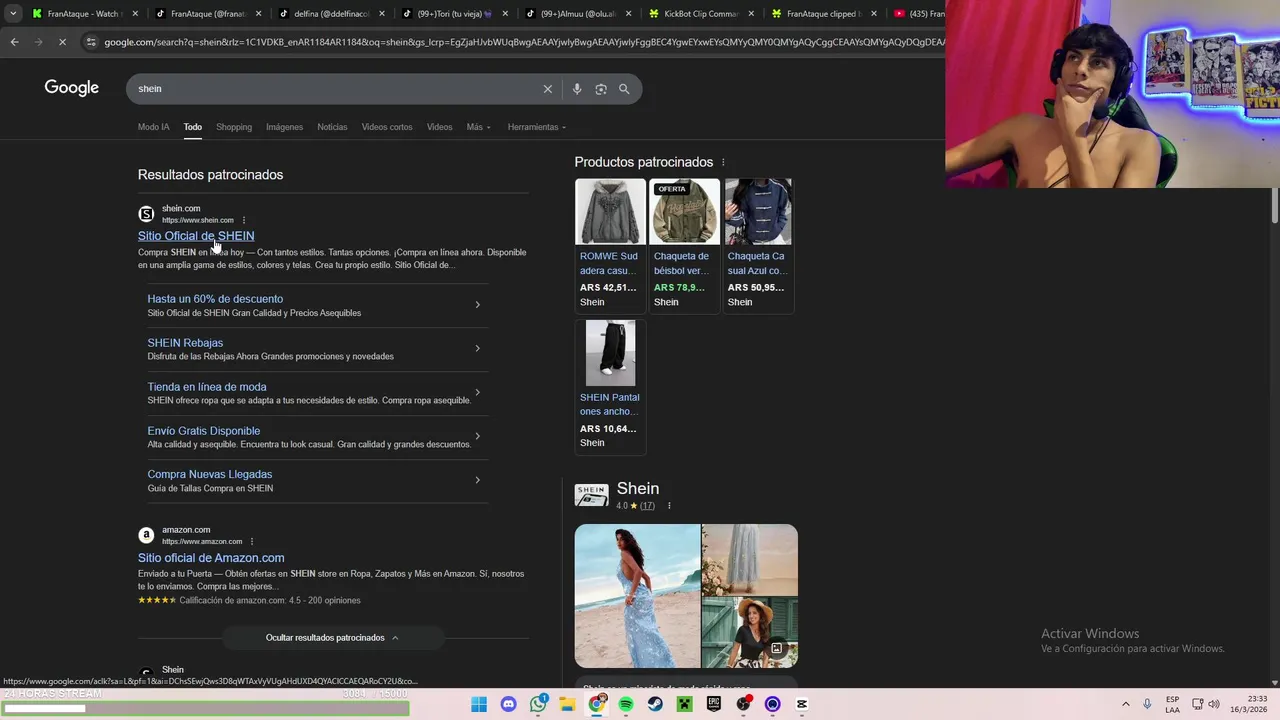Open the volume tray icon
The image size is (1280, 720).
1214,704
